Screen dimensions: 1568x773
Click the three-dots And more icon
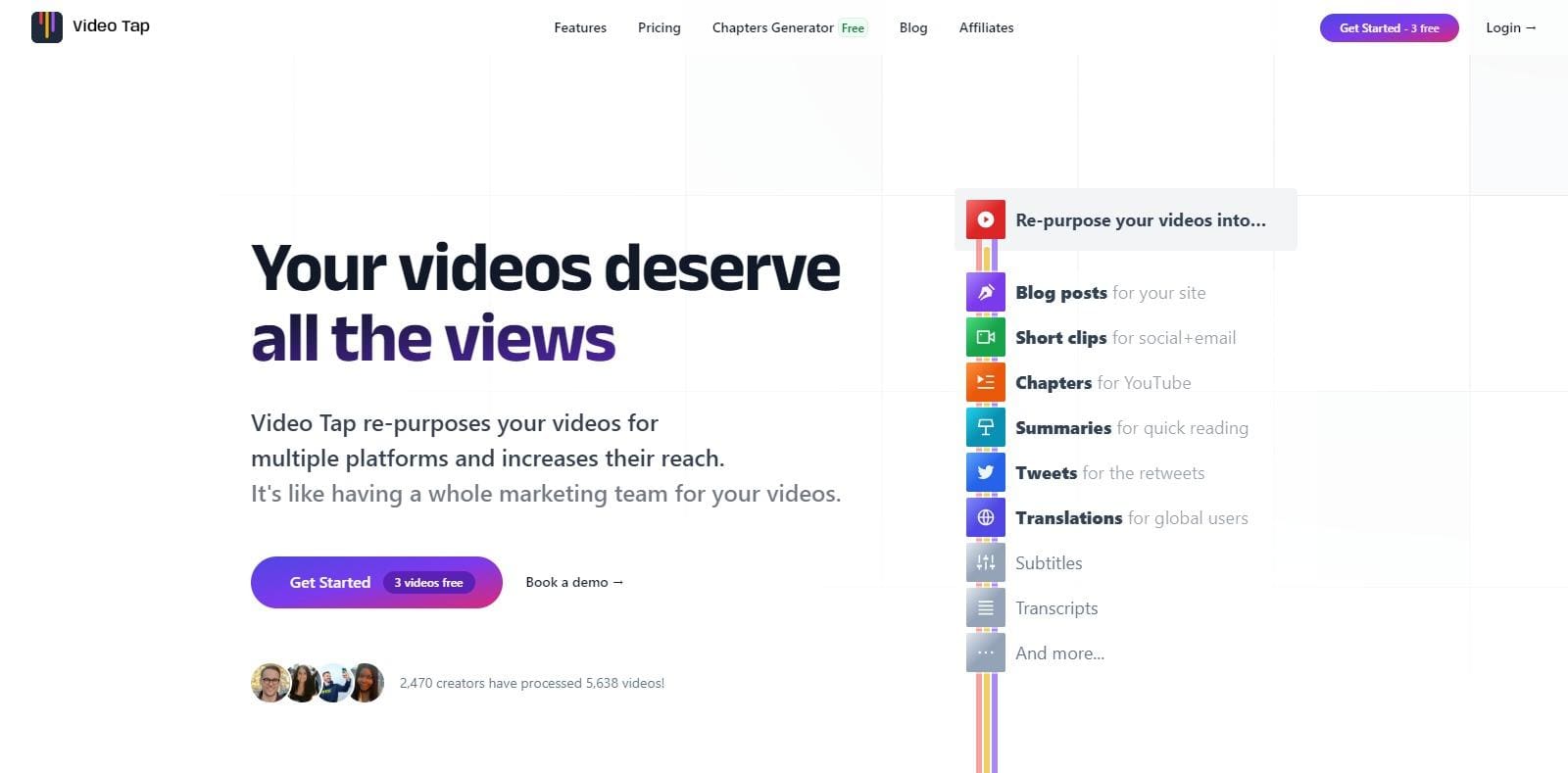click(x=986, y=652)
